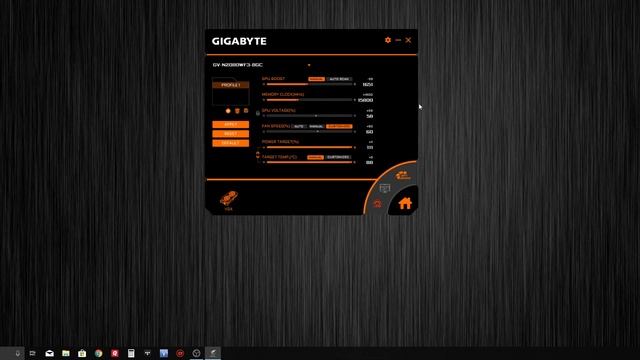Viewport: 640px width, 360px height.
Task: Decrease Memory Clock with minus button
Action: coord(264,100)
